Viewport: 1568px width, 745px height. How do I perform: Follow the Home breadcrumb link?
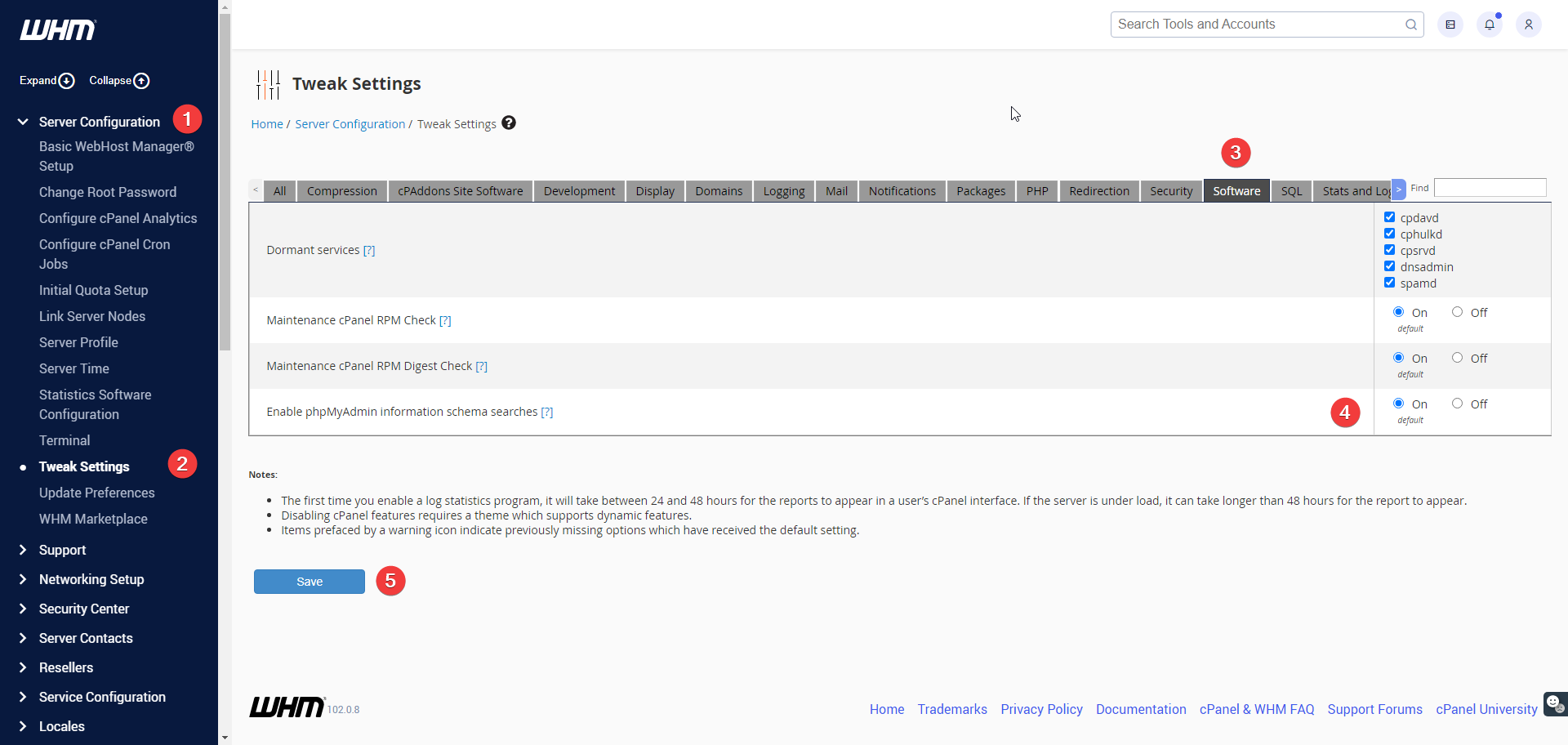coord(267,124)
